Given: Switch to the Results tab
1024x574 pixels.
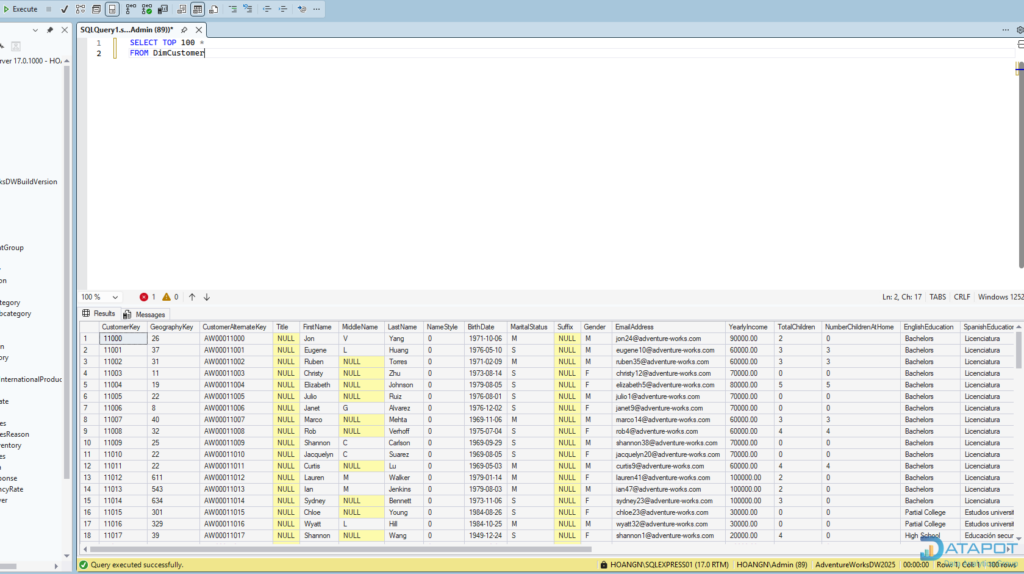Looking at the screenshot, I should click(99, 314).
